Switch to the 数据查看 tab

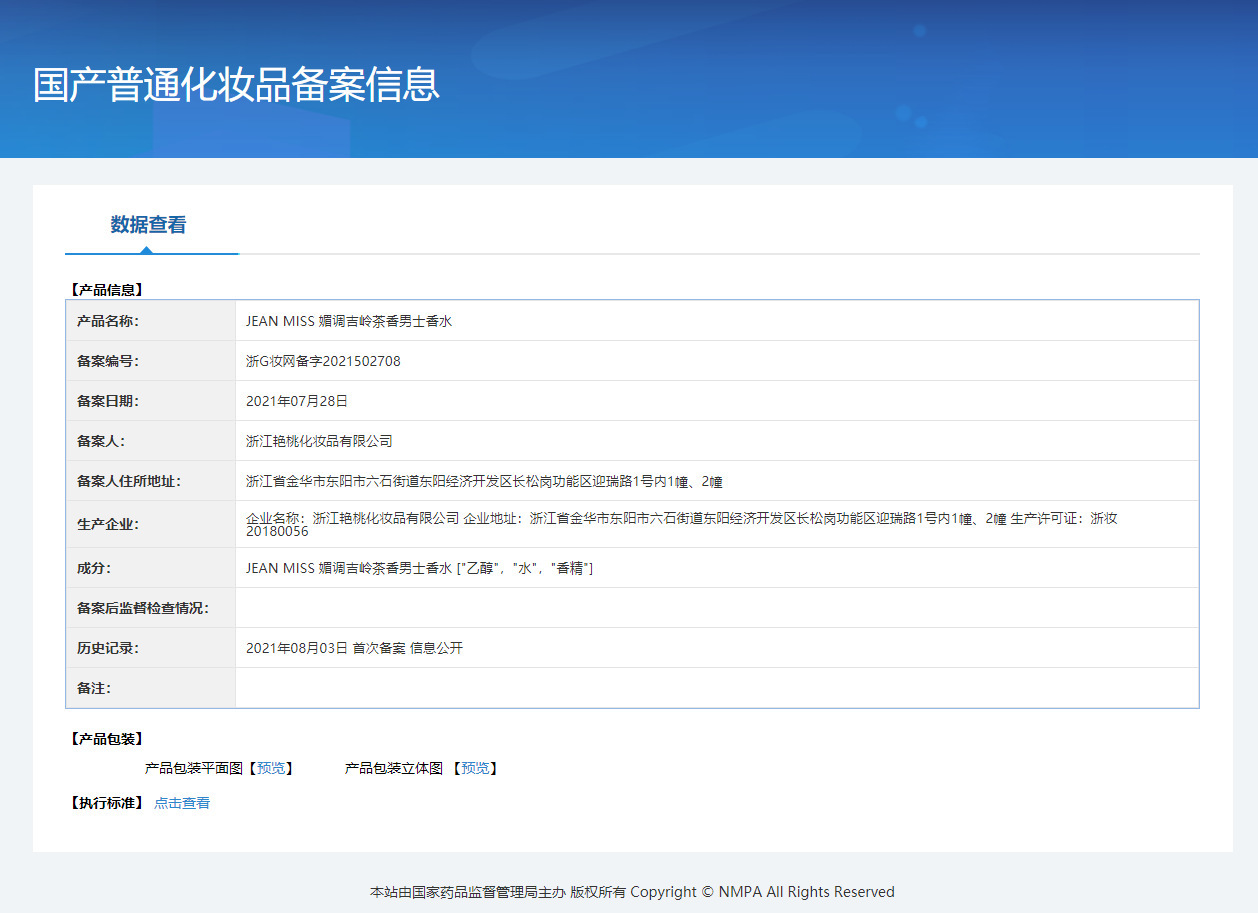click(x=151, y=224)
